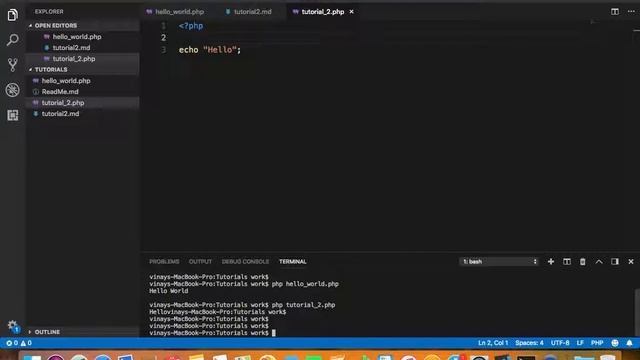Close the bottom panel
640x360 pixels.
point(631,262)
